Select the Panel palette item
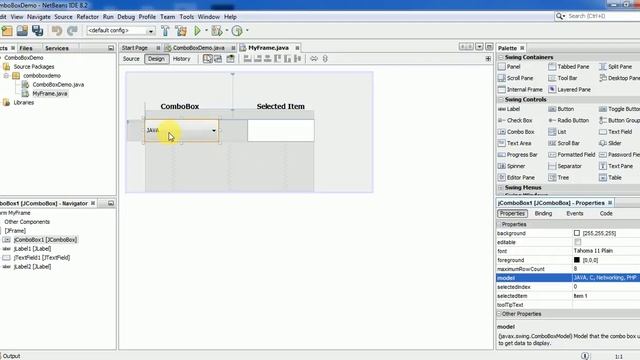This screenshot has width=640, height=360. click(509, 67)
